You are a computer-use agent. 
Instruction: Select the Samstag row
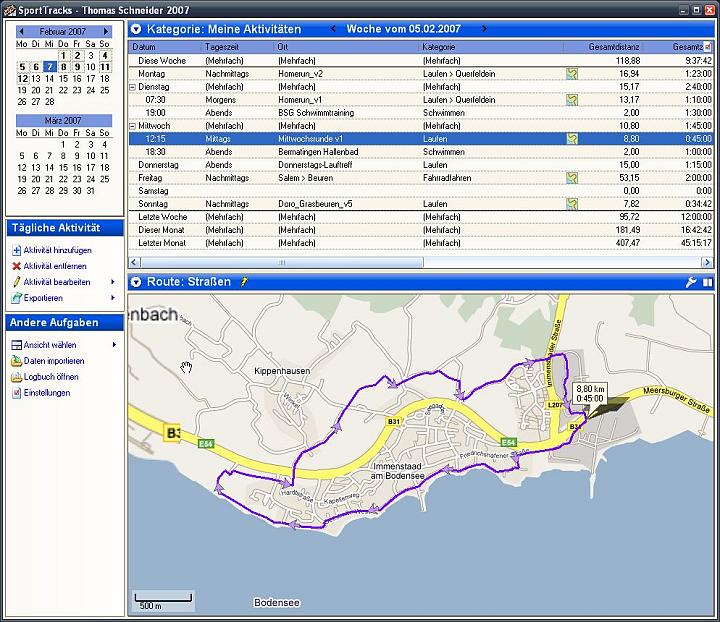coord(421,191)
